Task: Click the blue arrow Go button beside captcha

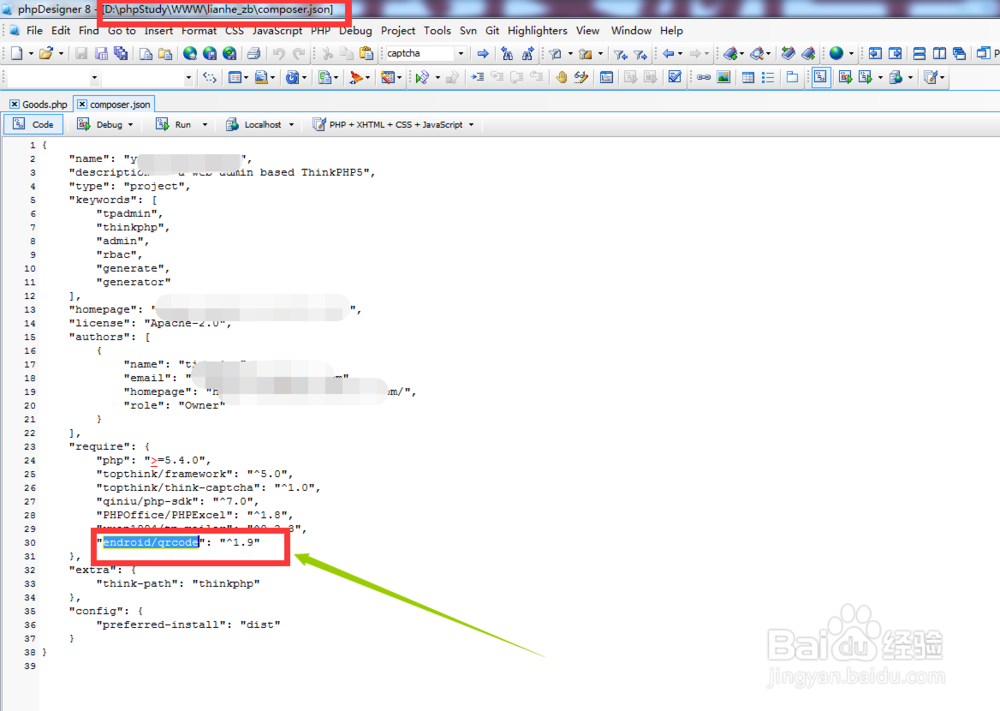Action: (483, 54)
